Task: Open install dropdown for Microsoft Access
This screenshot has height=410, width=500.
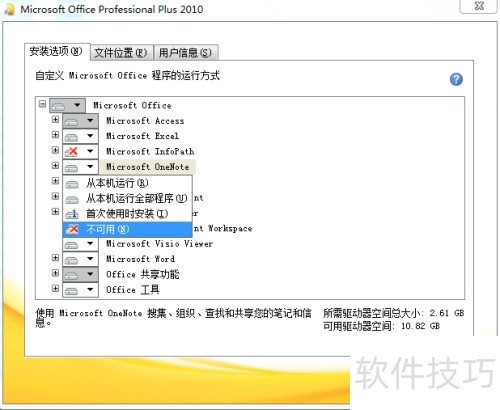Action: click(x=80, y=121)
